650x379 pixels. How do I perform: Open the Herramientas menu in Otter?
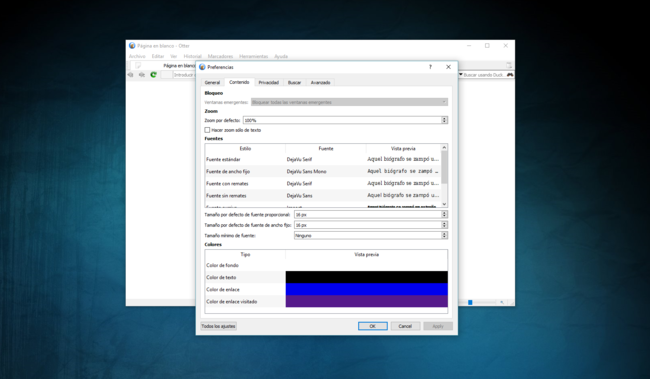click(x=254, y=56)
